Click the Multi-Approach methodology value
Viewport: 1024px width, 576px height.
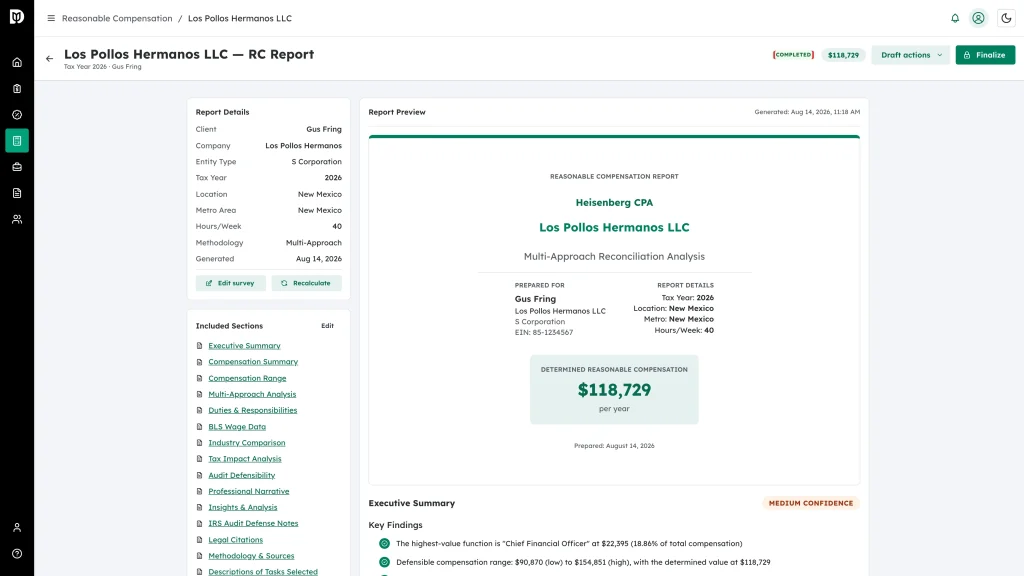313,243
